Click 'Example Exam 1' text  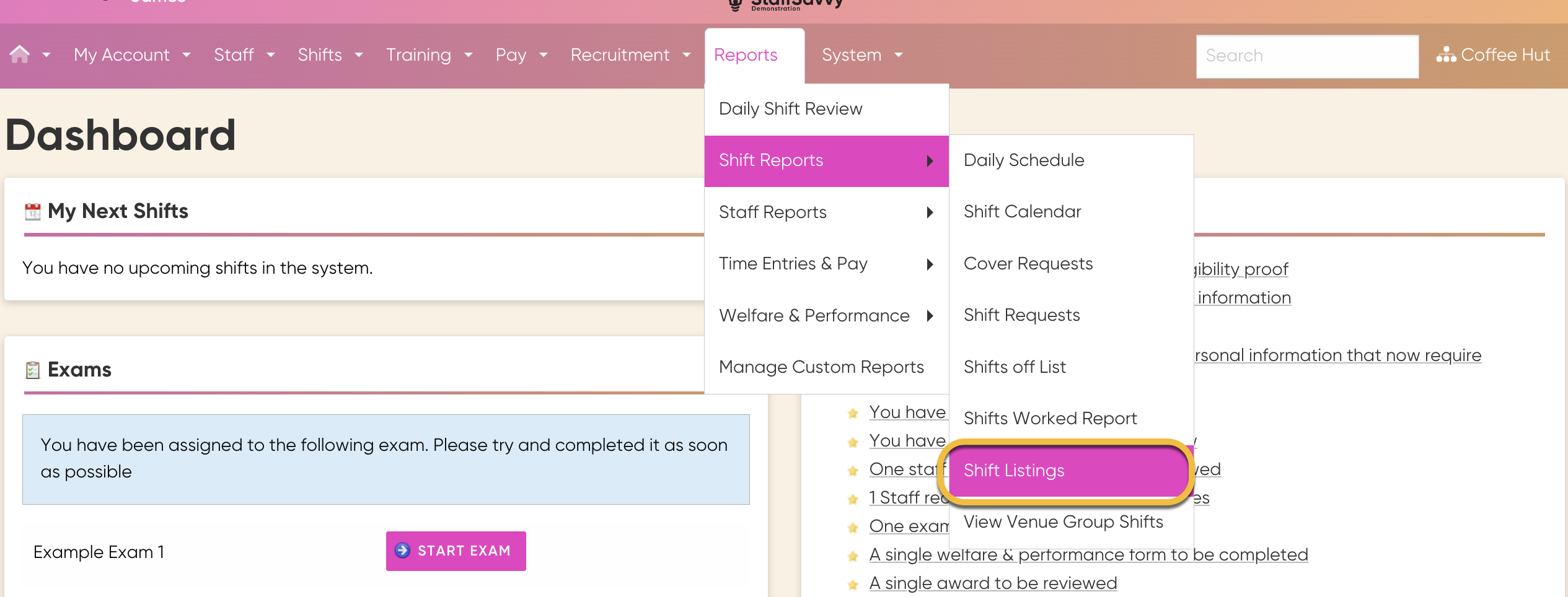point(99,552)
